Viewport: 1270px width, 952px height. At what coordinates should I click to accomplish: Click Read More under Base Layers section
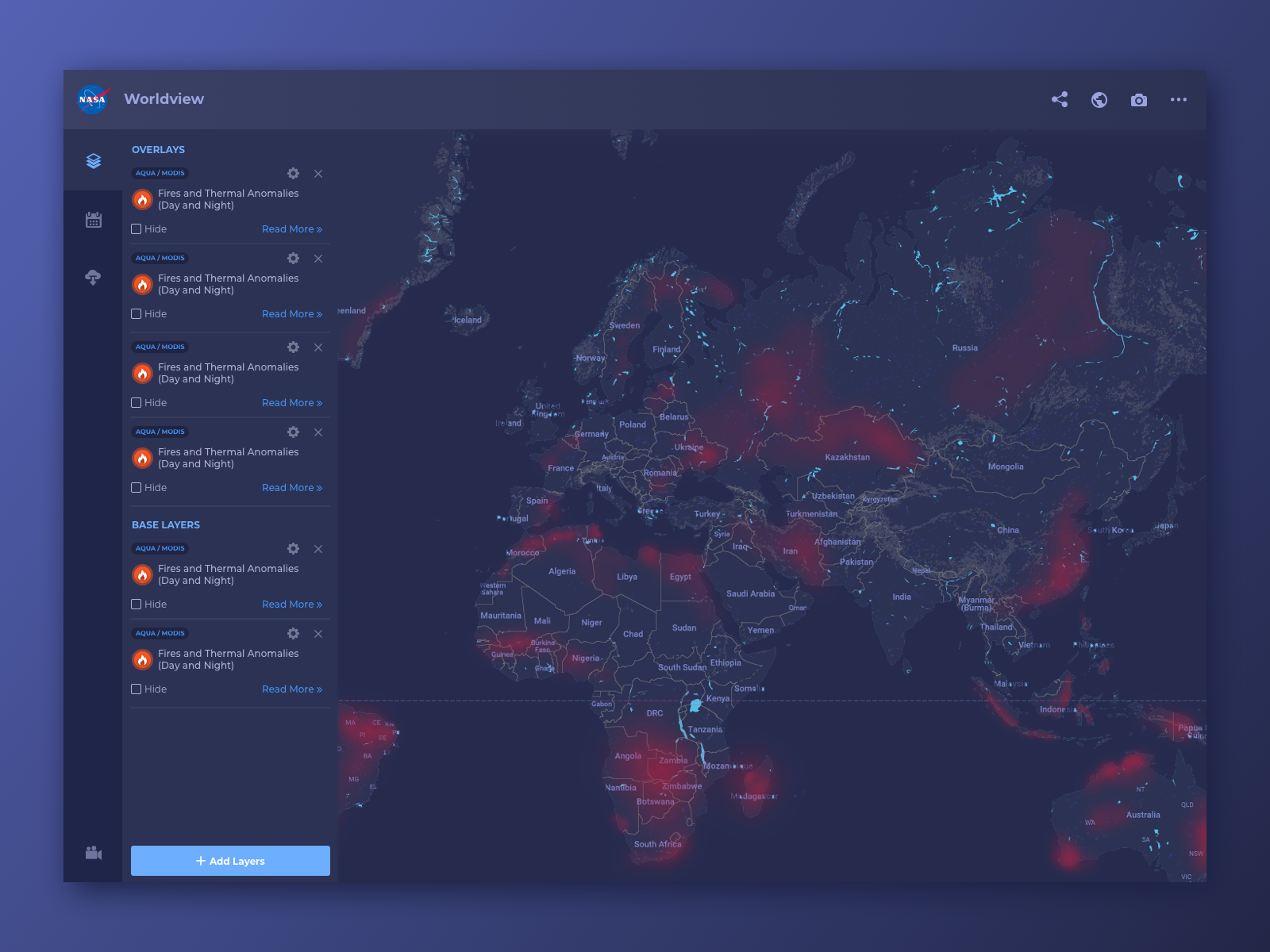292,604
